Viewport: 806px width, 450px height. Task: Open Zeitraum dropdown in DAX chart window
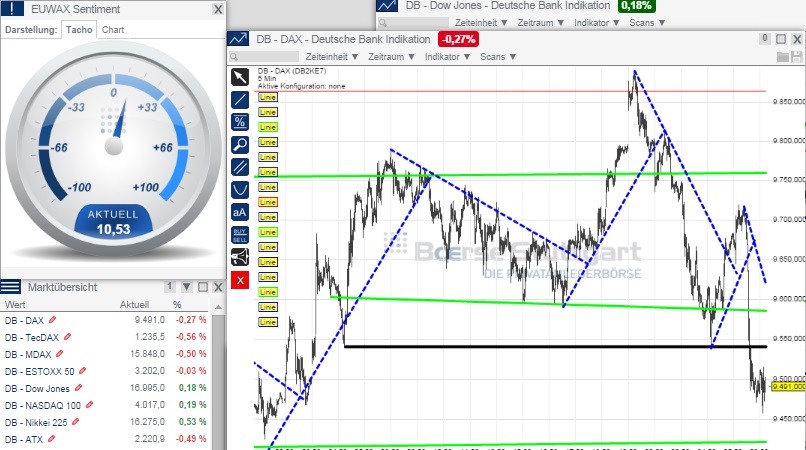pyautogui.click(x=391, y=57)
